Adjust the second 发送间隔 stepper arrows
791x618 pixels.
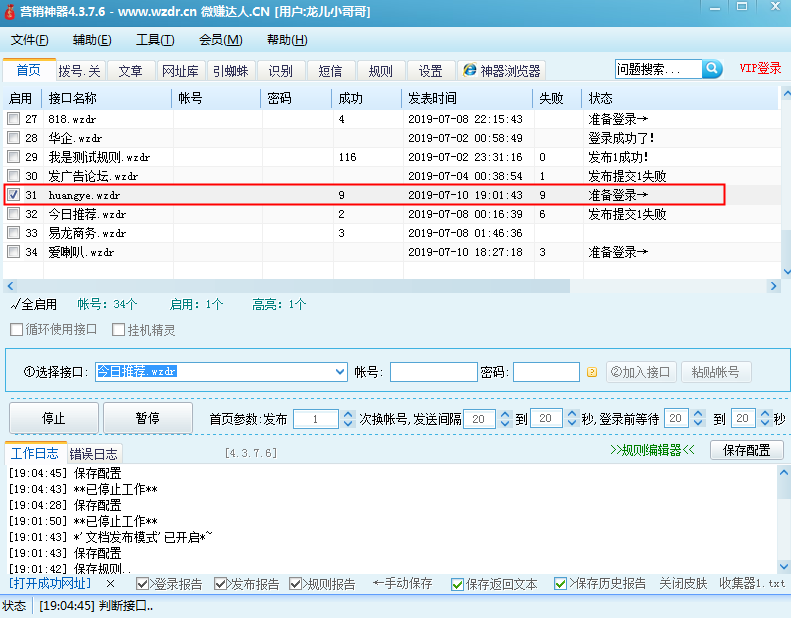[x=572, y=418]
